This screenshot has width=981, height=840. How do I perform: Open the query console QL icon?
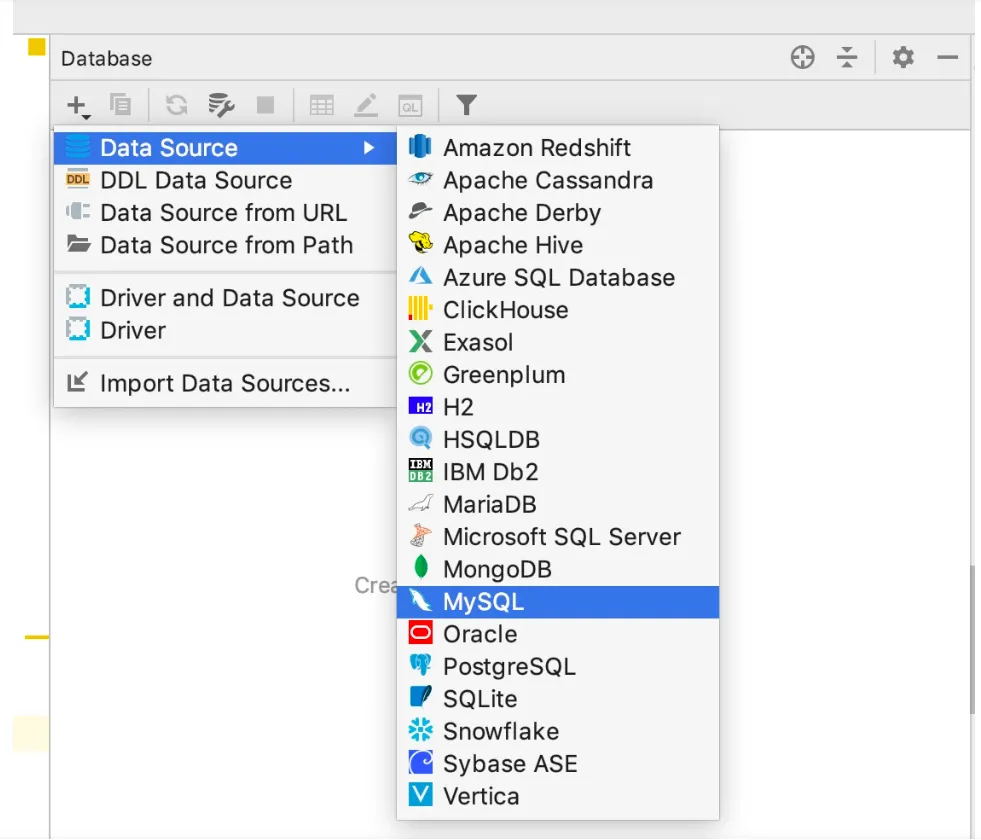pyautogui.click(x=410, y=104)
